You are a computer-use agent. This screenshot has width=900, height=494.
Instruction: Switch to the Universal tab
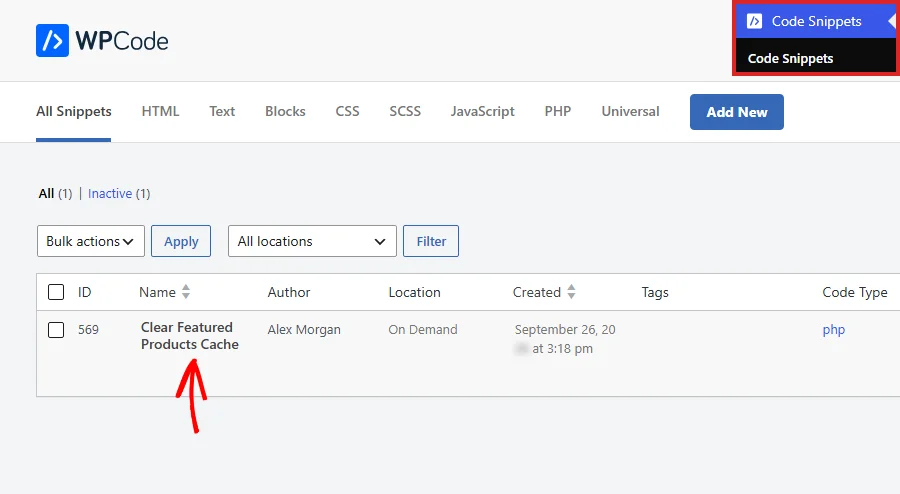click(630, 111)
